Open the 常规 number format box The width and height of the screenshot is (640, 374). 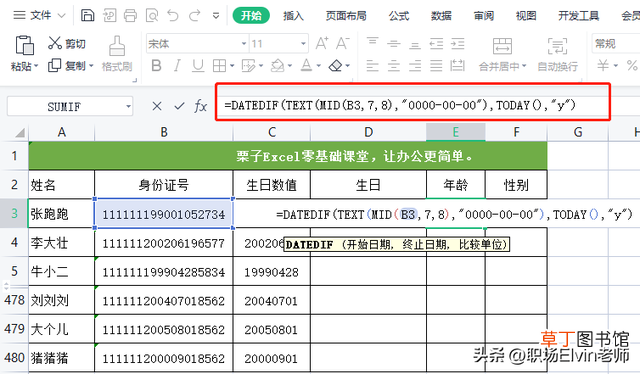[616, 44]
